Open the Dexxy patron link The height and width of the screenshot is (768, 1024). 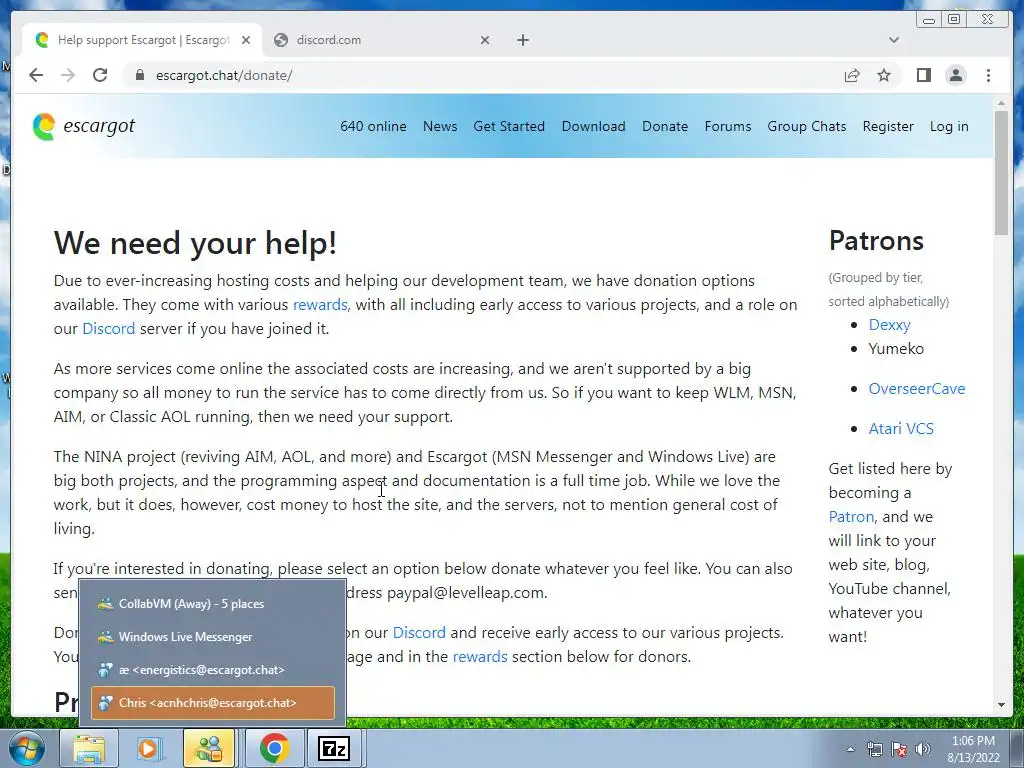click(889, 325)
